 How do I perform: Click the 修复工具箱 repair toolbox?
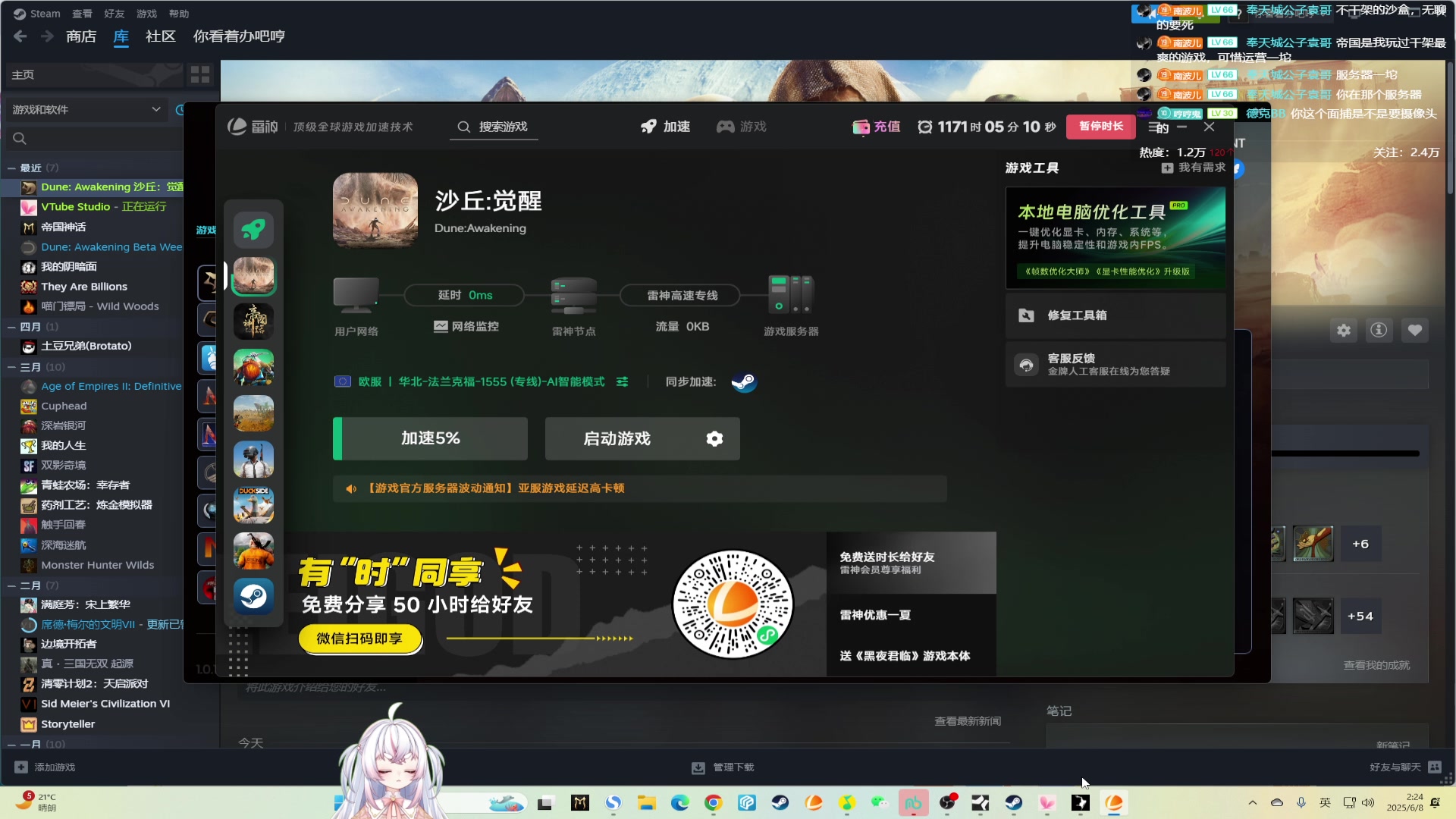tap(1116, 315)
